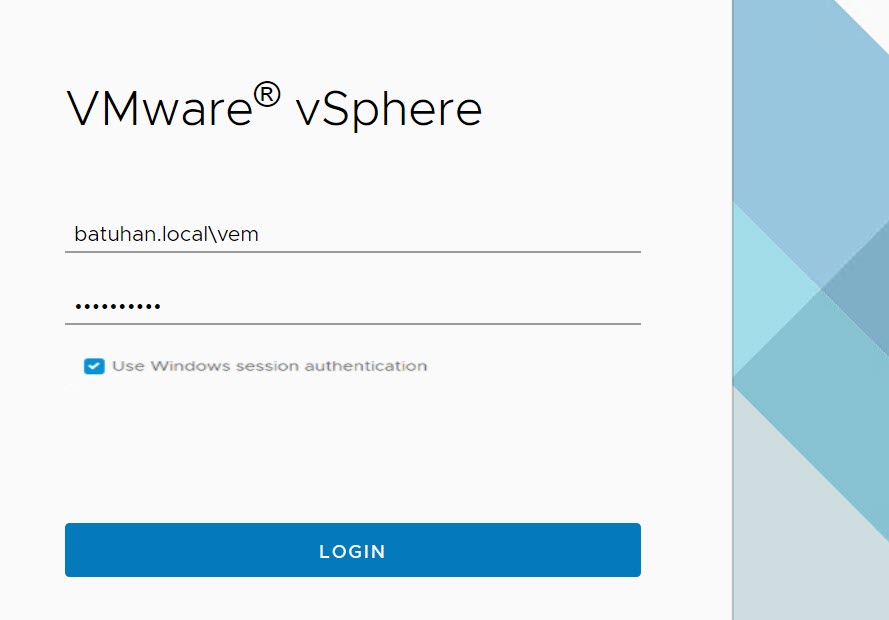
Task: Click the vertical divider beside the artwork
Action: 733,310
